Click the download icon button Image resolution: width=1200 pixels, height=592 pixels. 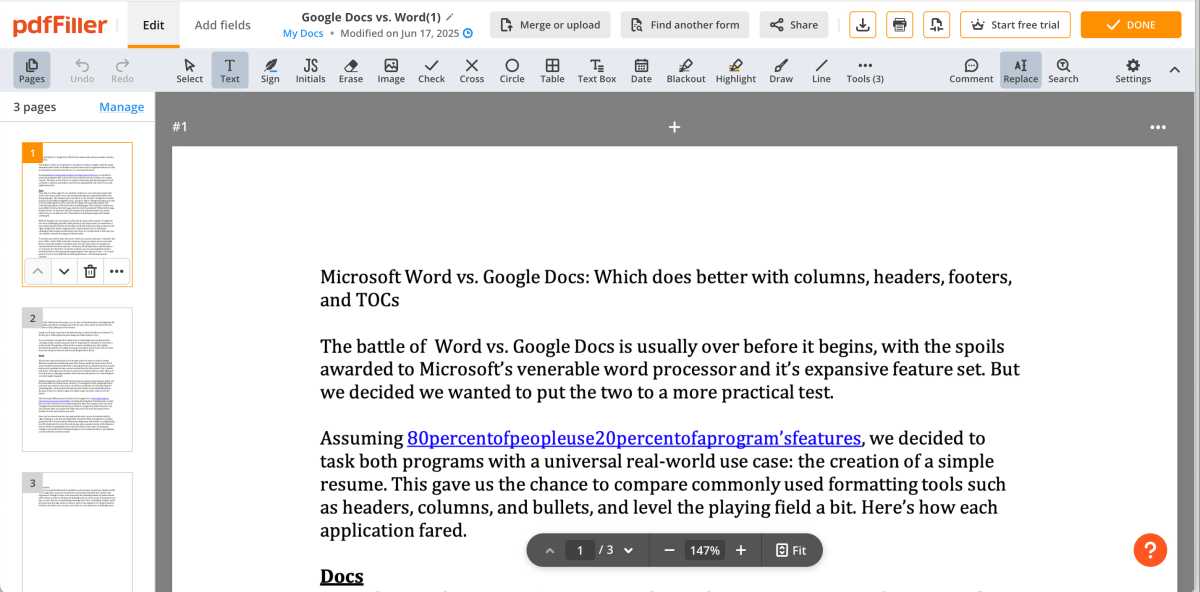tap(864, 25)
